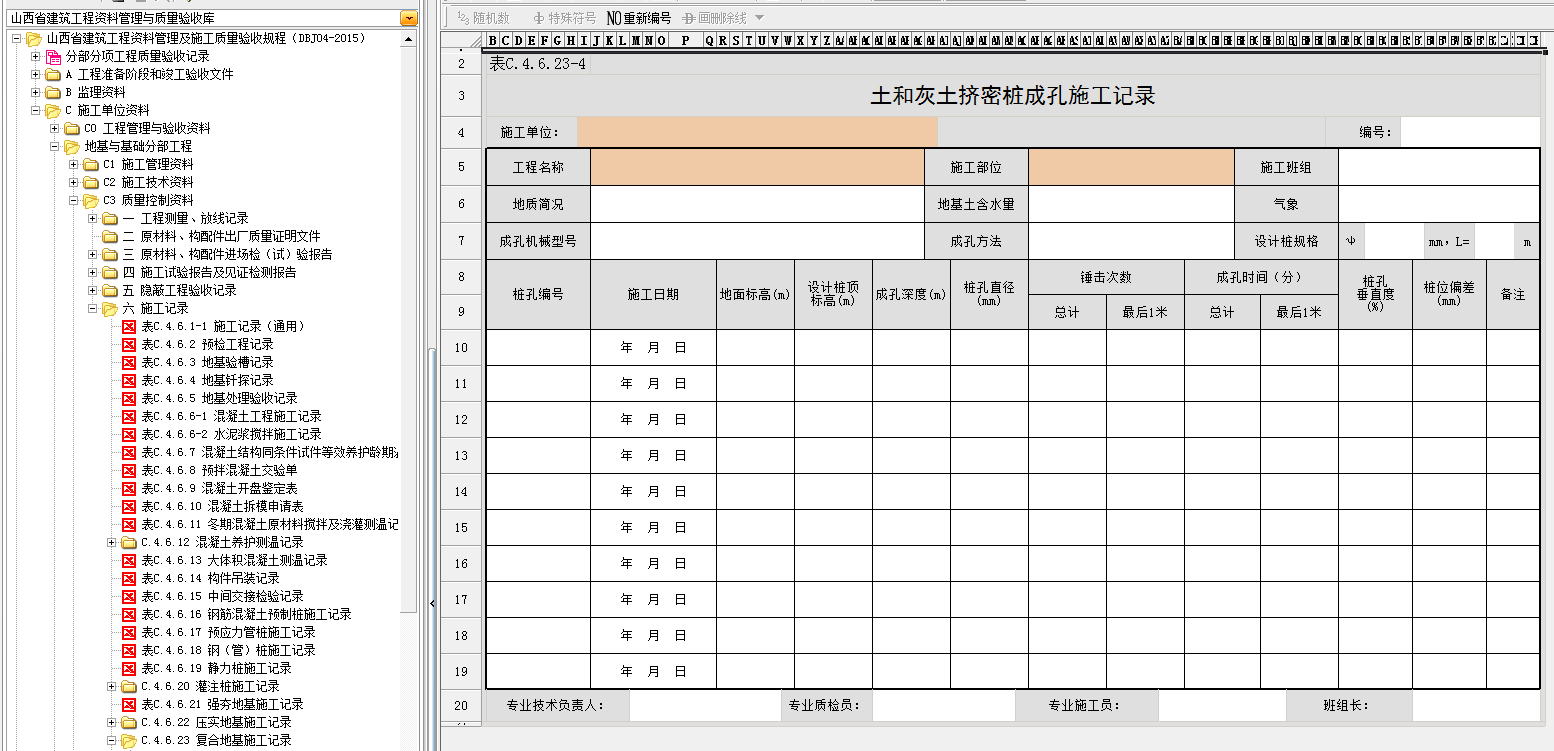Click the red form icon of 表C.4.6.21 强夯地基施工记录
Viewport: 1554px width, 751px height.
(x=129, y=704)
